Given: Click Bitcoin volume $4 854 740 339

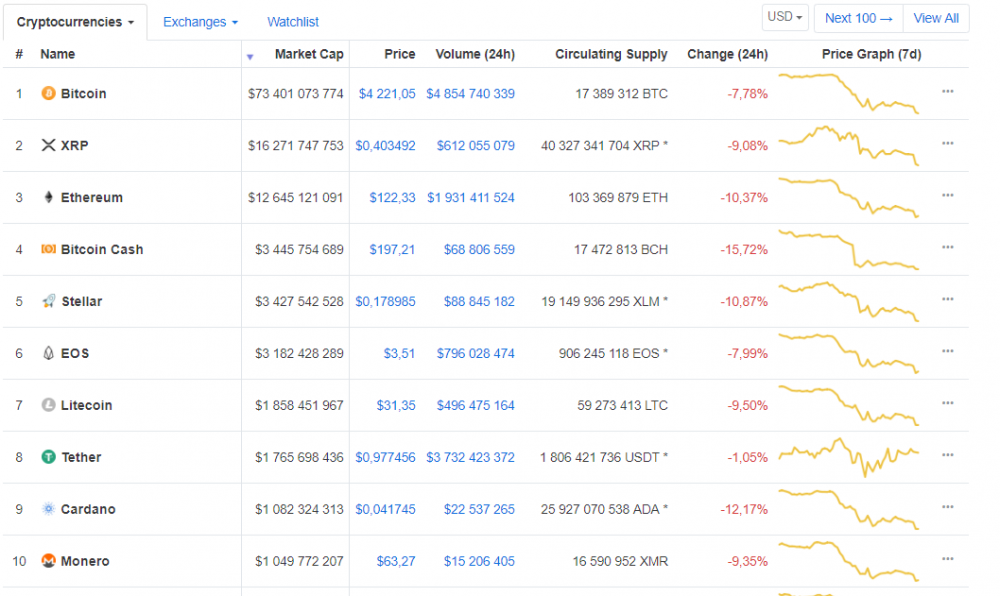Looking at the screenshot, I should 470,94.
